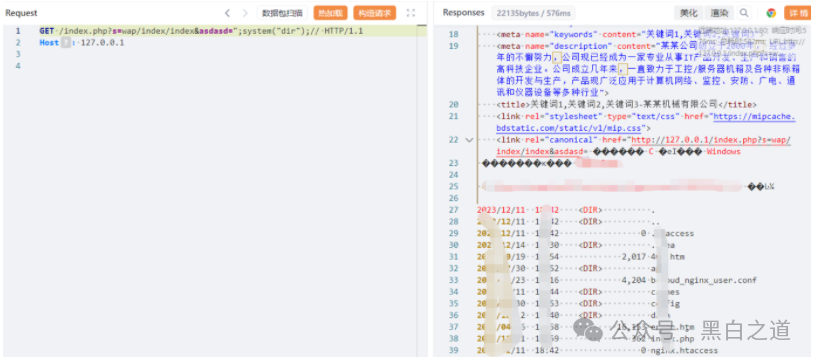Click the Host header line 127.0.0.1
The width and height of the screenshot is (817, 363).
tap(82, 43)
